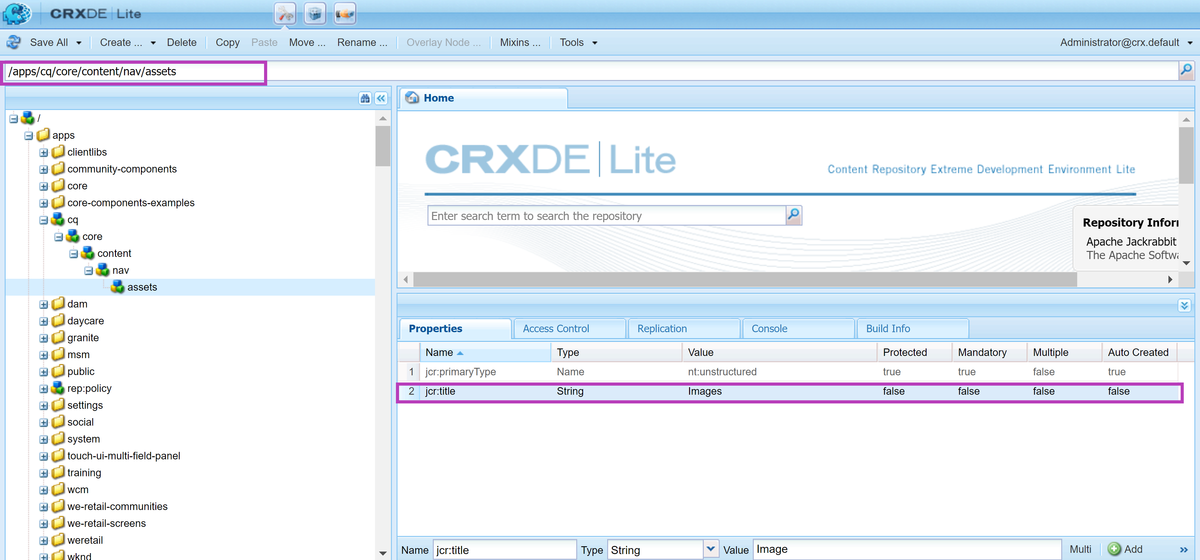
Task: Select the jcr:title property row
Action: point(788,391)
